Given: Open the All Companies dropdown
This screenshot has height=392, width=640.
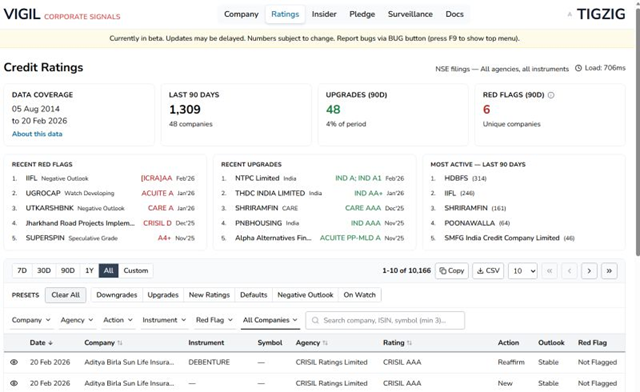Looking at the screenshot, I should pyautogui.click(x=270, y=320).
